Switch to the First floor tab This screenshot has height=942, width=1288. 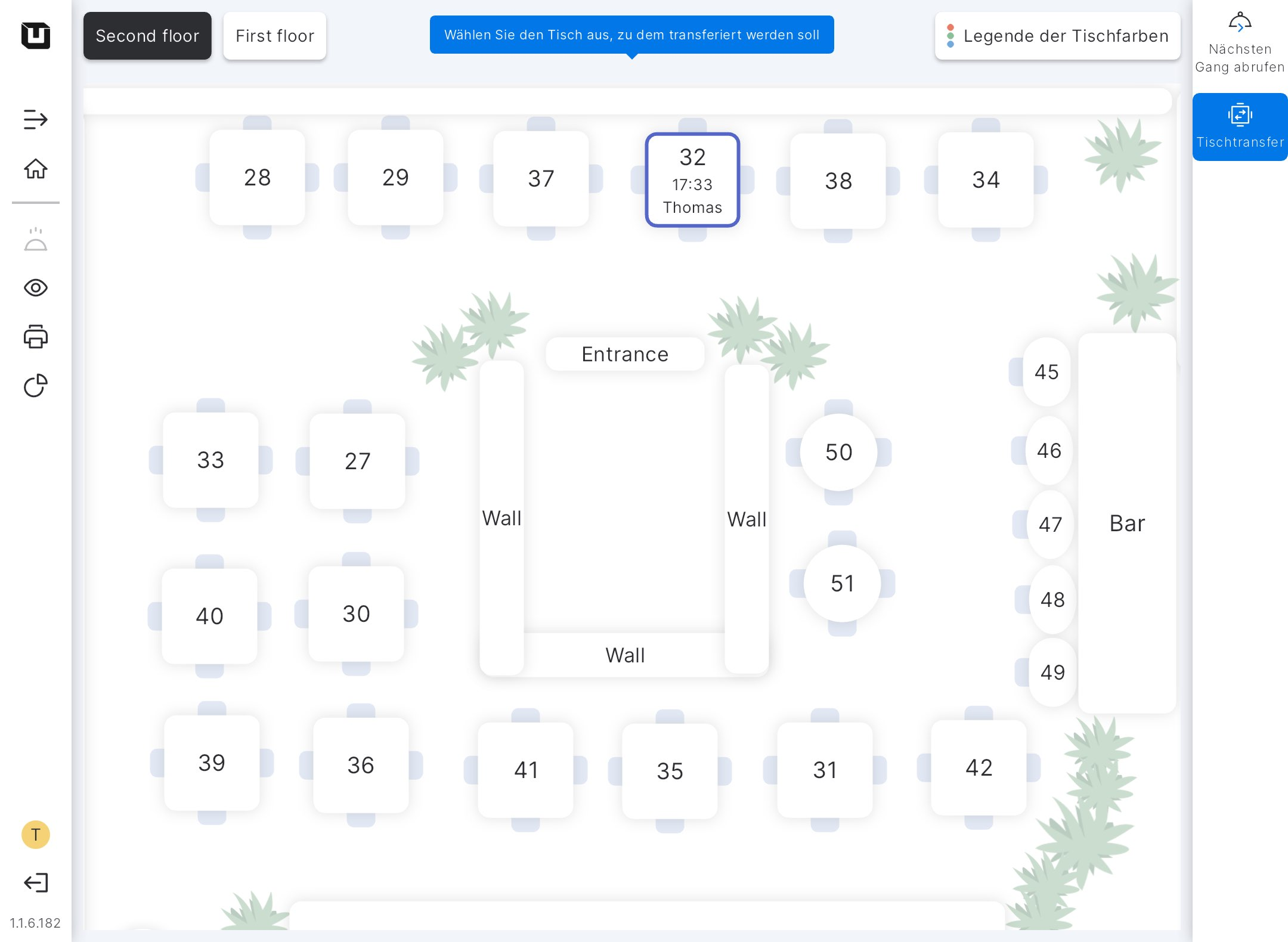pos(274,36)
